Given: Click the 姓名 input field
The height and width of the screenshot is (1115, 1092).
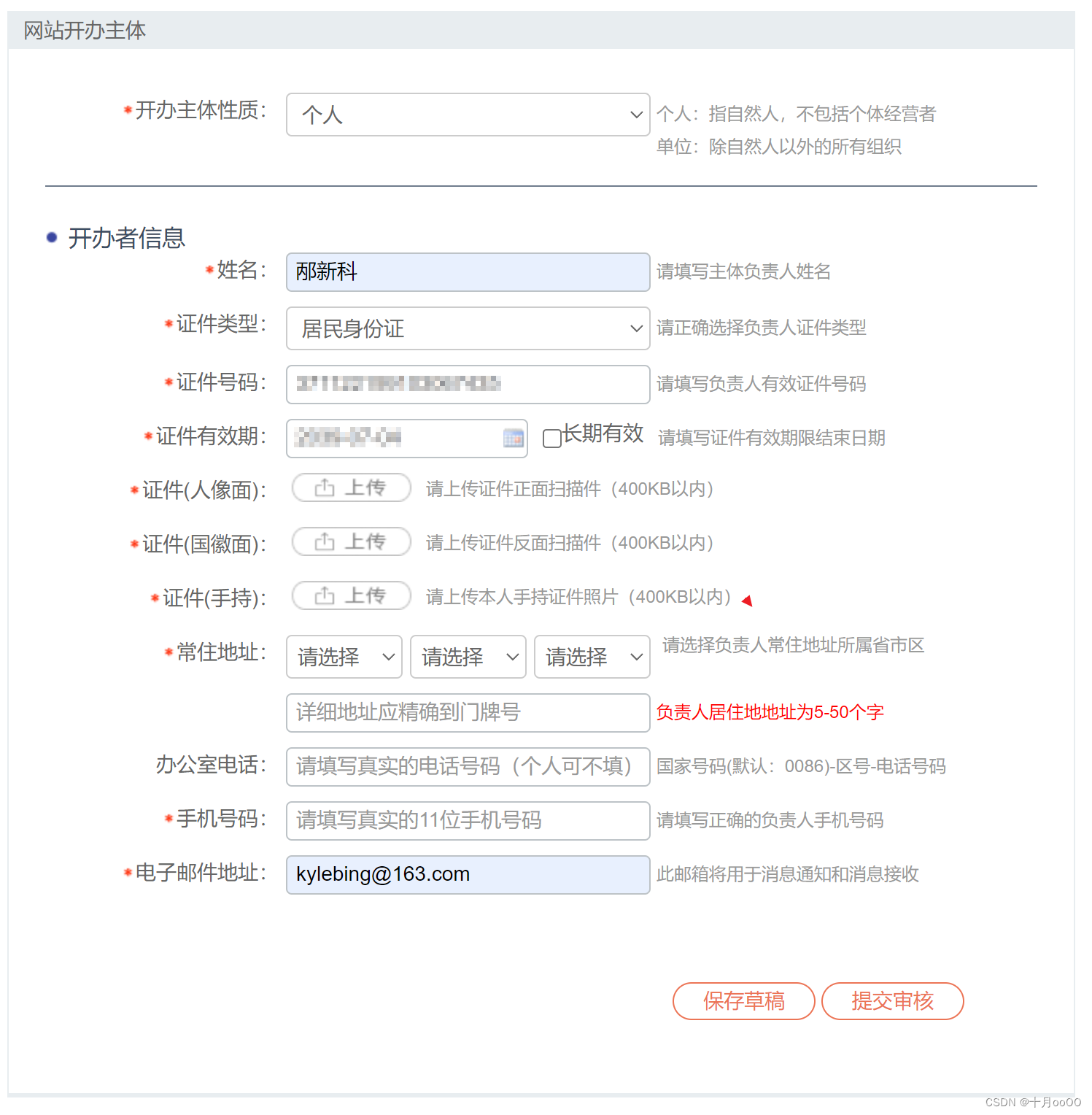Looking at the screenshot, I should click(468, 272).
